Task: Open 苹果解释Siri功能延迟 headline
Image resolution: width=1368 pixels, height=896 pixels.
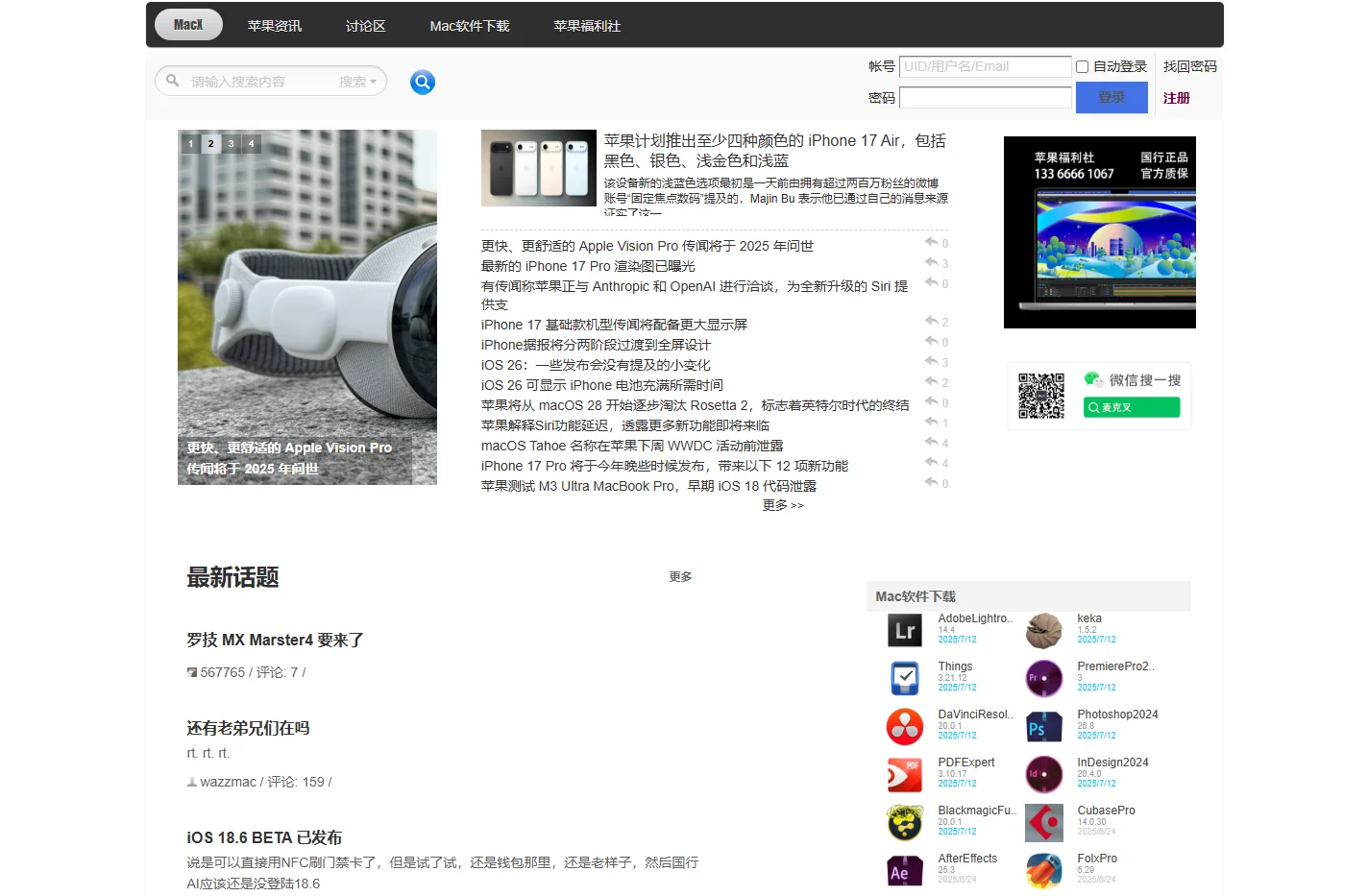Action: click(625, 425)
